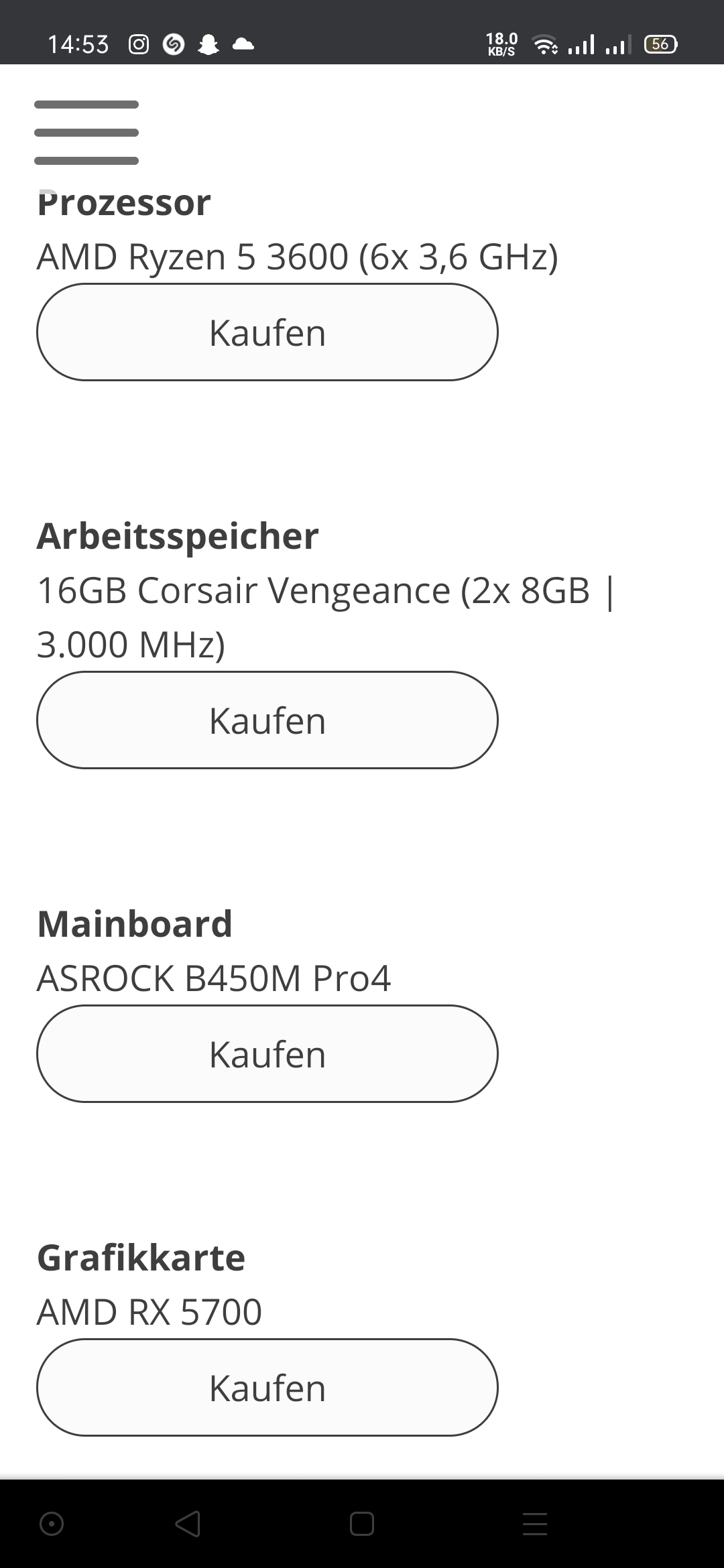Select the Arbeitsspeicher section heading
This screenshot has width=724, height=1568.
[178, 536]
